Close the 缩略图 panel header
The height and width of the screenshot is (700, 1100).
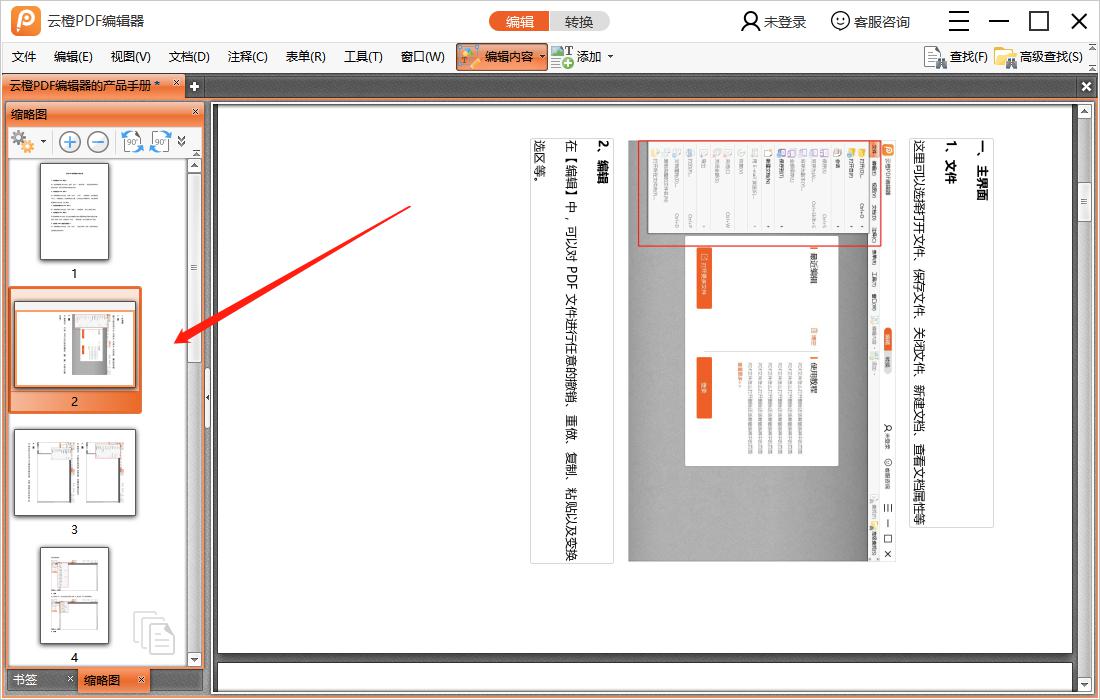click(x=196, y=112)
